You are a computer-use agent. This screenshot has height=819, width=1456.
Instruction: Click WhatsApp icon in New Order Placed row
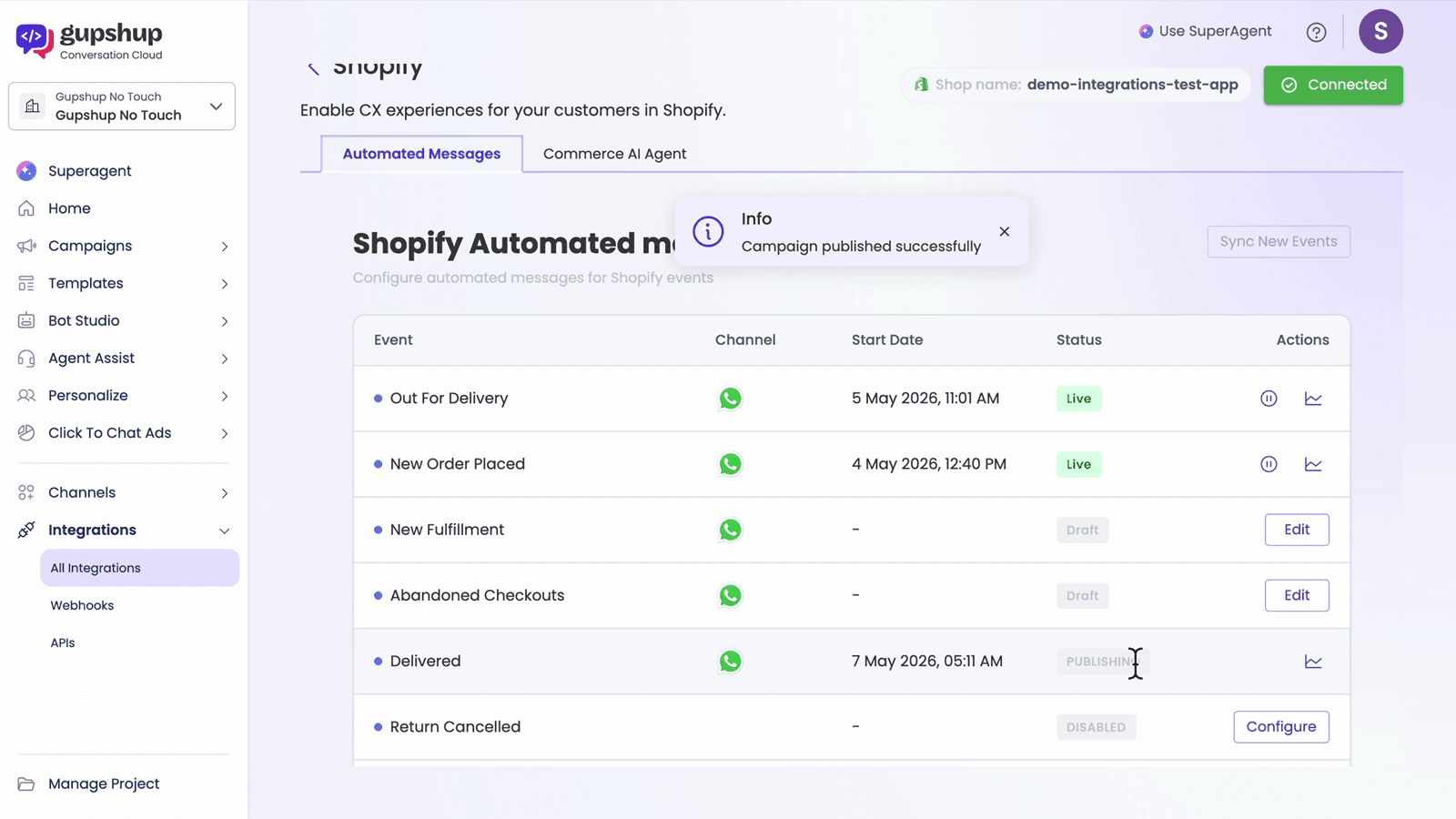730,464
